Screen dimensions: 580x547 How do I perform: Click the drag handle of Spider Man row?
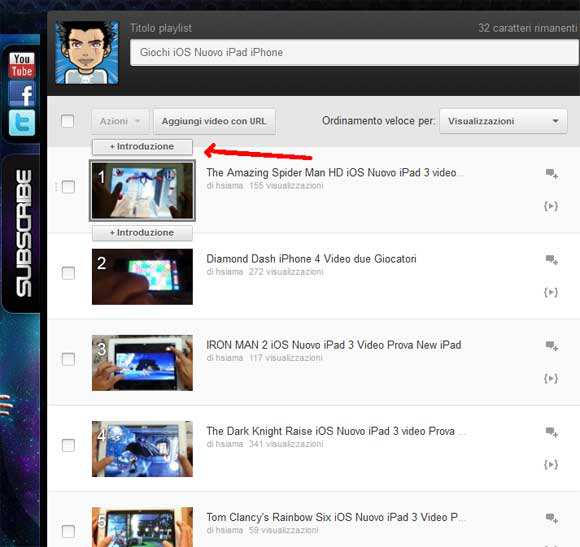click(56, 187)
